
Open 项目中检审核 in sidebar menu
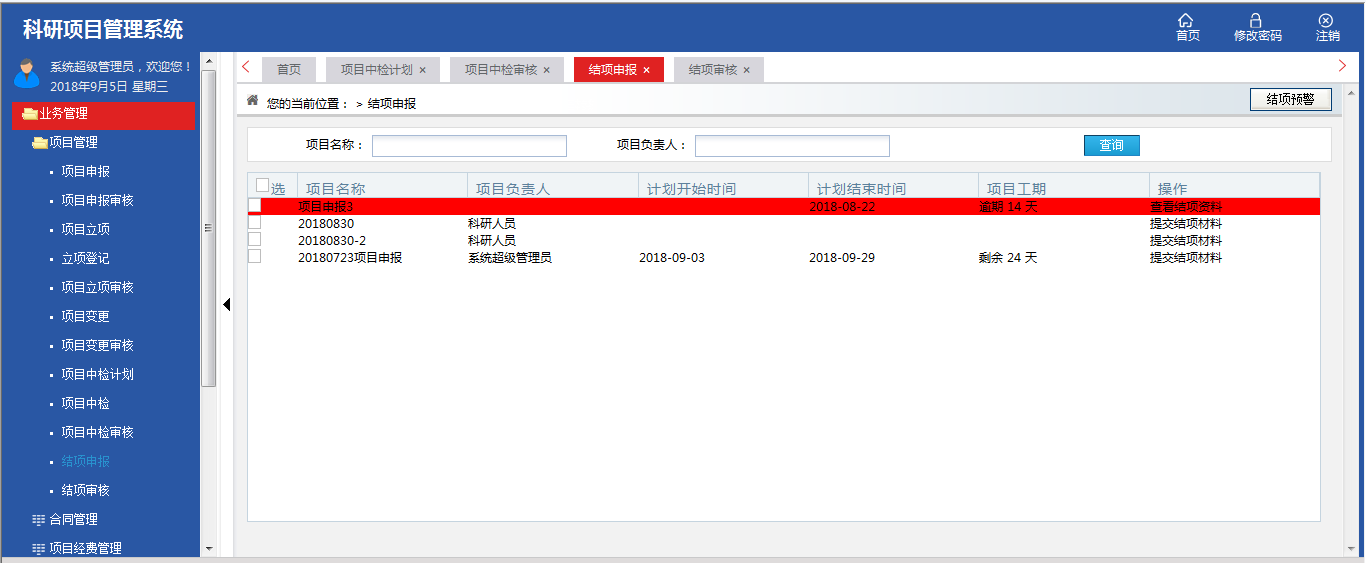point(98,433)
